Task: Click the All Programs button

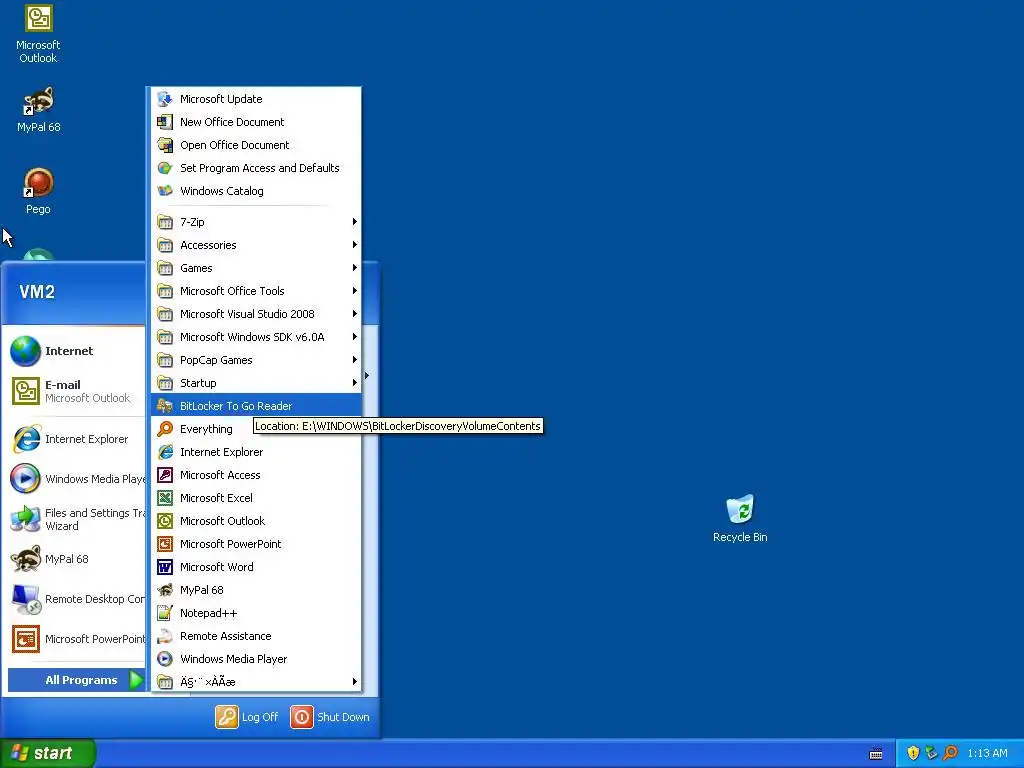Action: [x=76, y=680]
